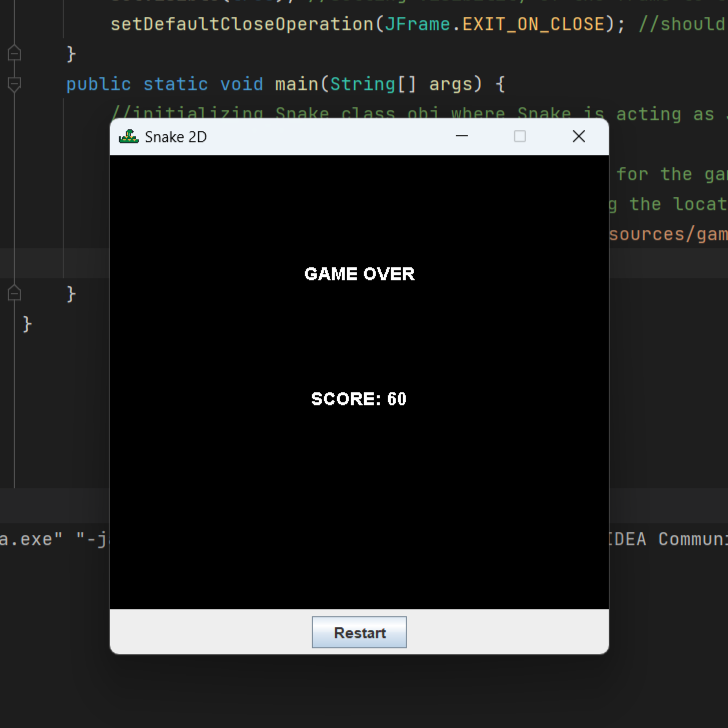Click the SCORE: 60 label

click(359, 399)
